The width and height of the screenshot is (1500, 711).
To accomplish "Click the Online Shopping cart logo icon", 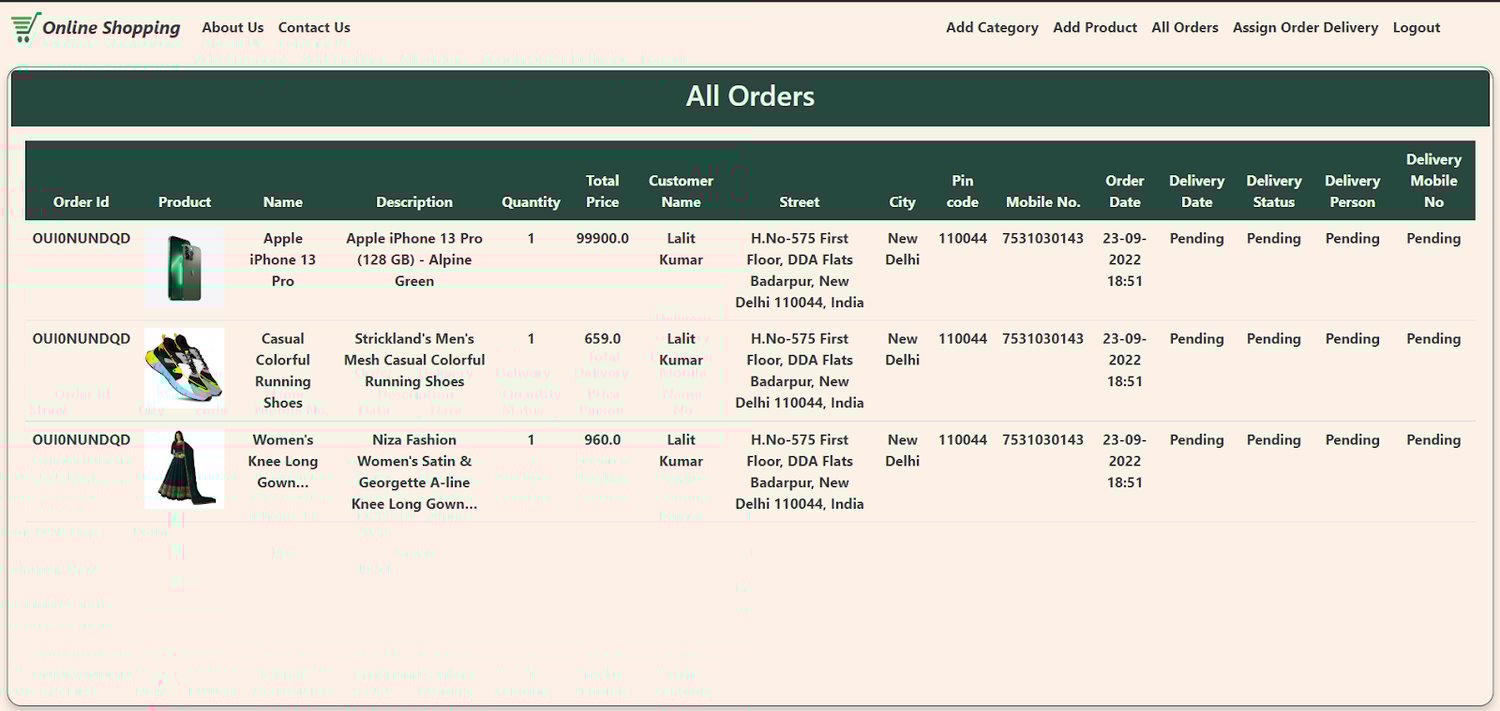I will (x=25, y=27).
